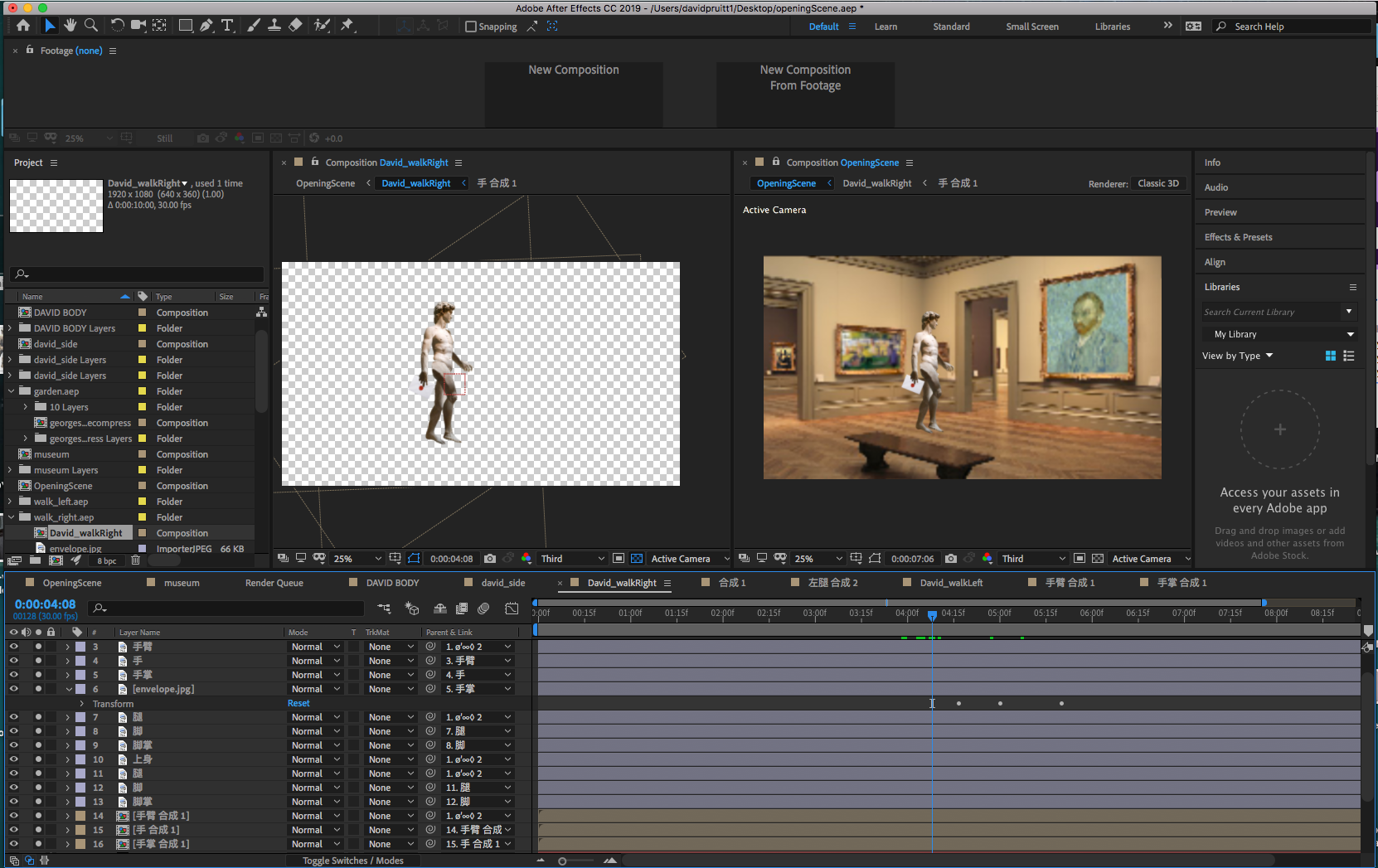This screenshot has height=868, width=1378.
Task: Expand the museum Layers folder
Action: tap(10, 470)
